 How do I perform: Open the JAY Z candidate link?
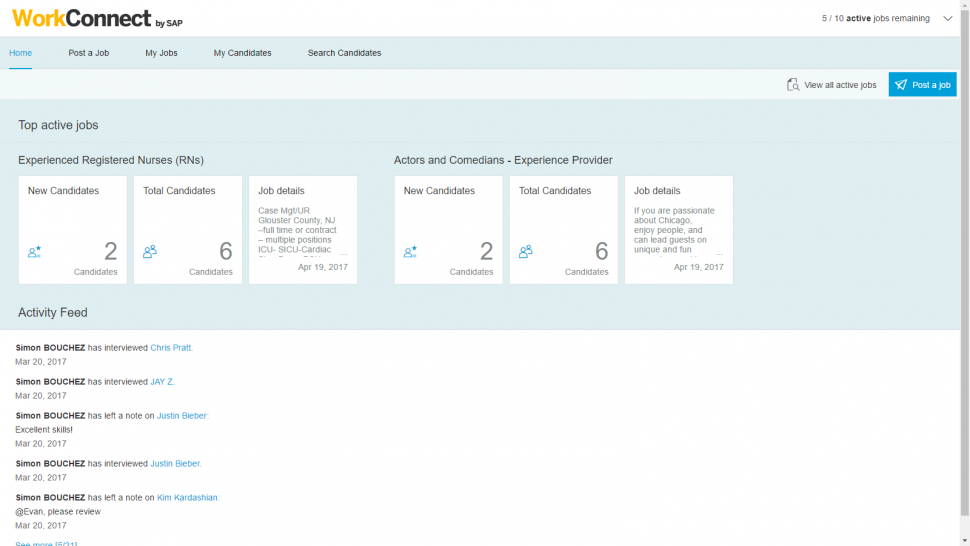coord(162,382)
